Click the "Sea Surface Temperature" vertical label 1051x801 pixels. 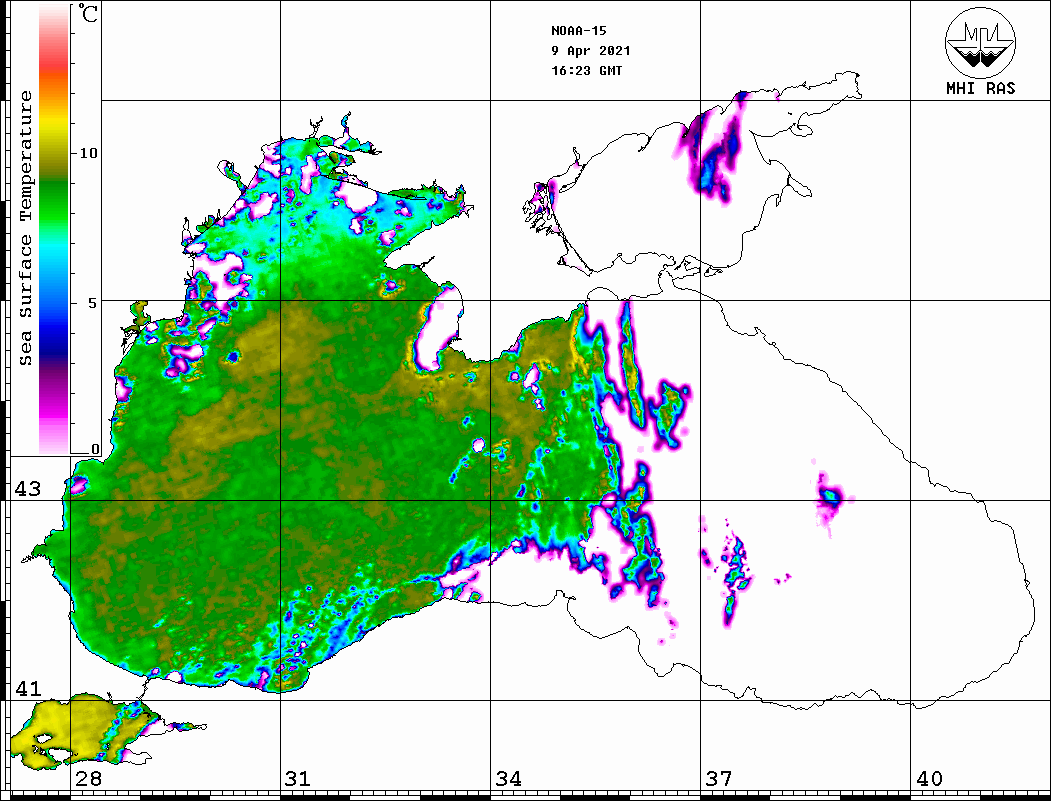tap(25, 228)
